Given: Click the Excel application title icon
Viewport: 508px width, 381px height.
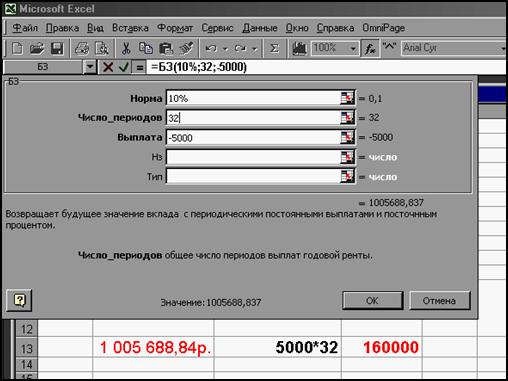Looking at the screenshot, I should (10, 9).
